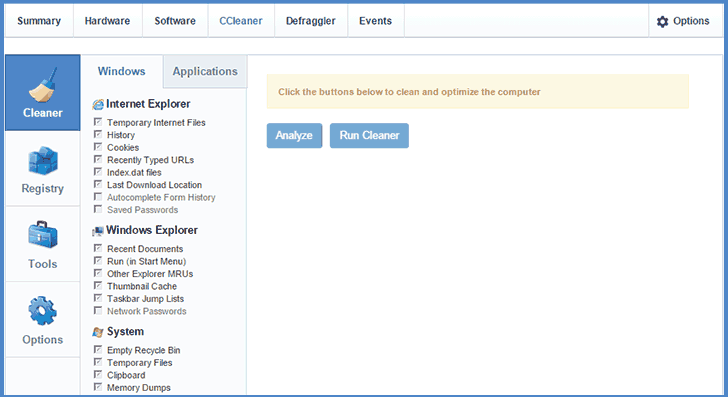The image size is (728, 397).
Task: Click the Analyze button
Action: point(294,136)
